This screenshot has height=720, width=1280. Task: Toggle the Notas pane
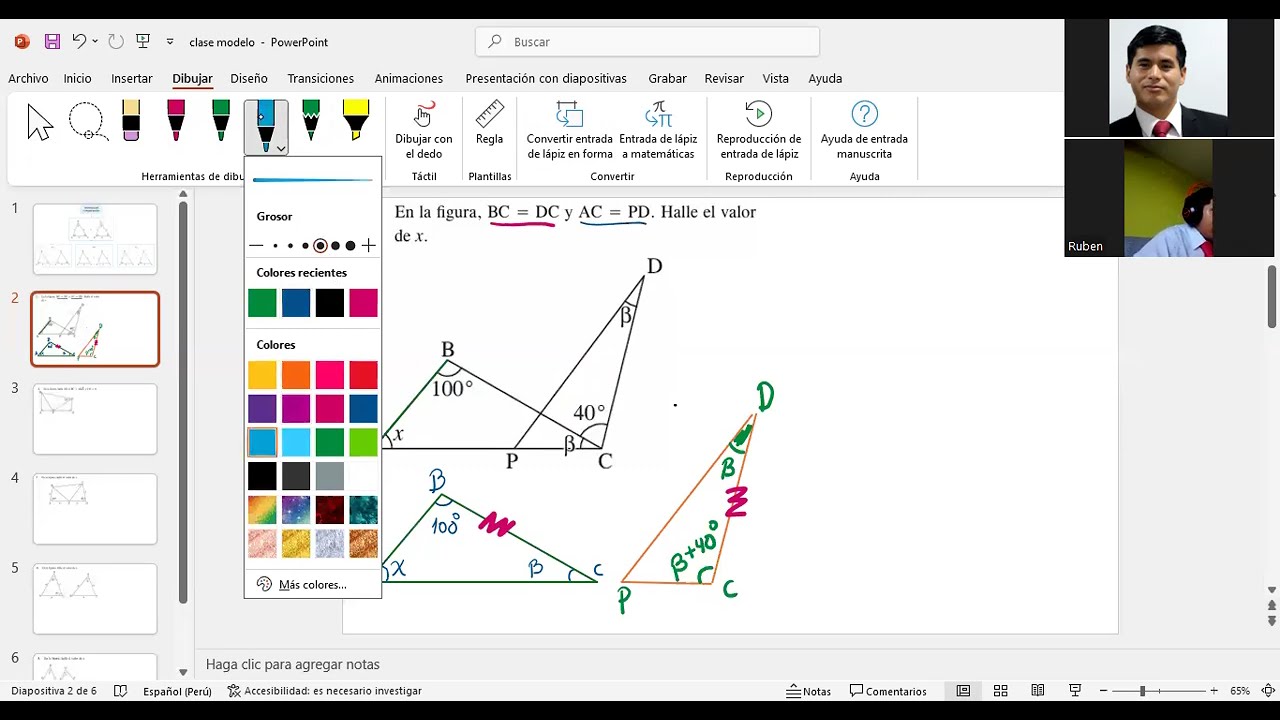point(809,691)
